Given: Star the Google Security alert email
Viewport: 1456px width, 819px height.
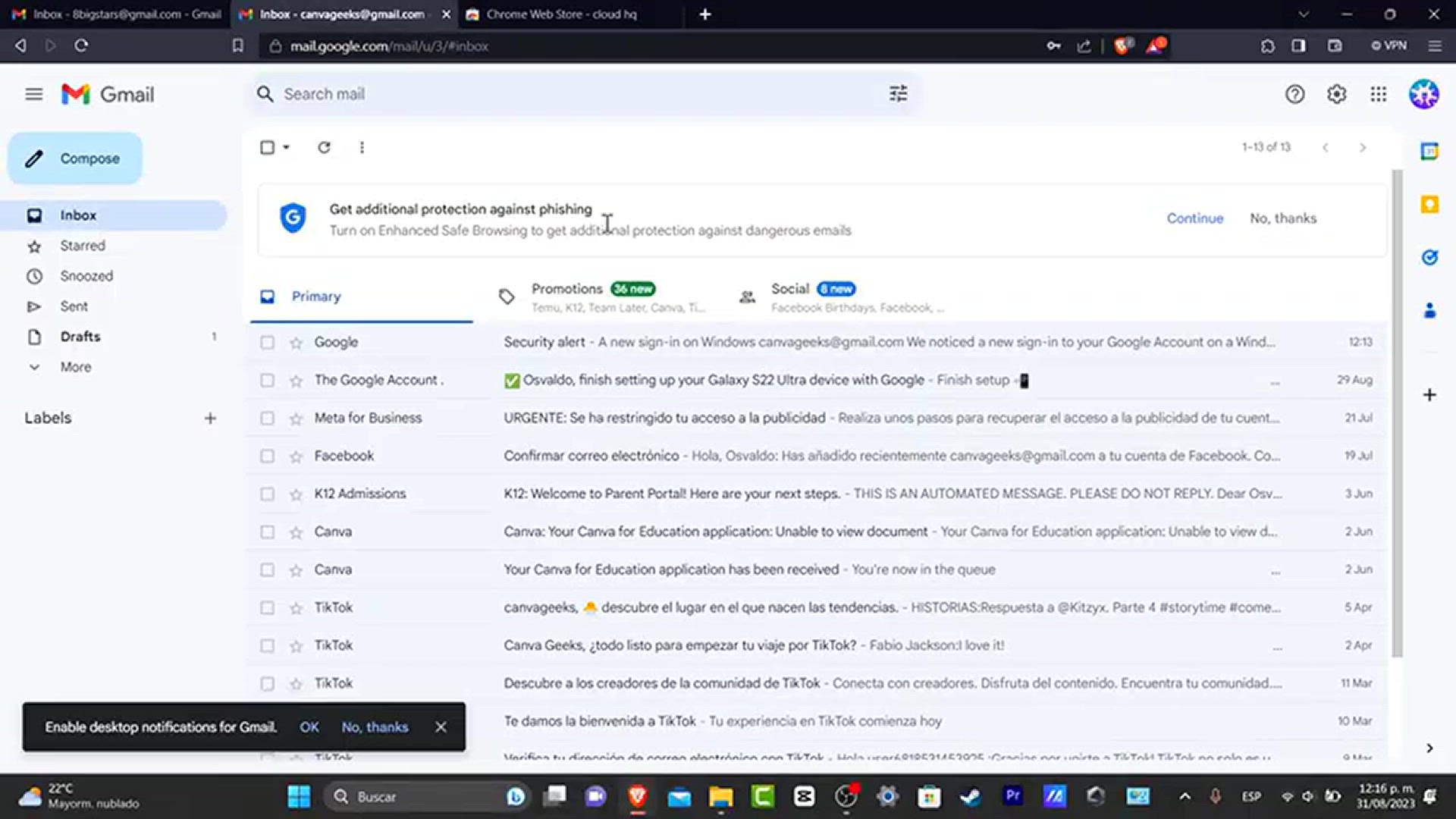Looking at the screenshot, I should pyautogui.click(x=296, y=343).
